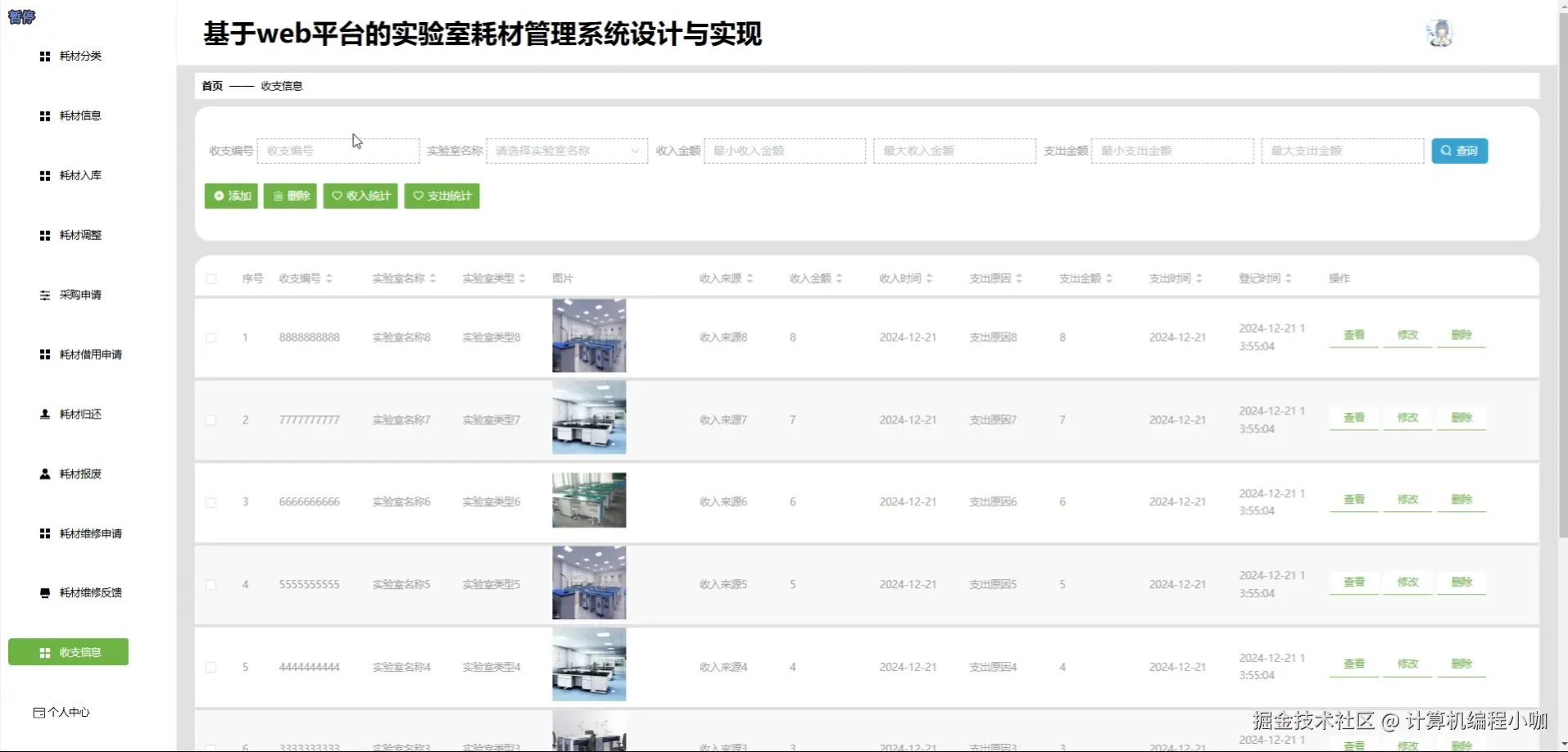Image resolution: width=1568 pixels, height=752 pixels.
Task: Focus the 收支编号 search field
Action: click(338, 151)
